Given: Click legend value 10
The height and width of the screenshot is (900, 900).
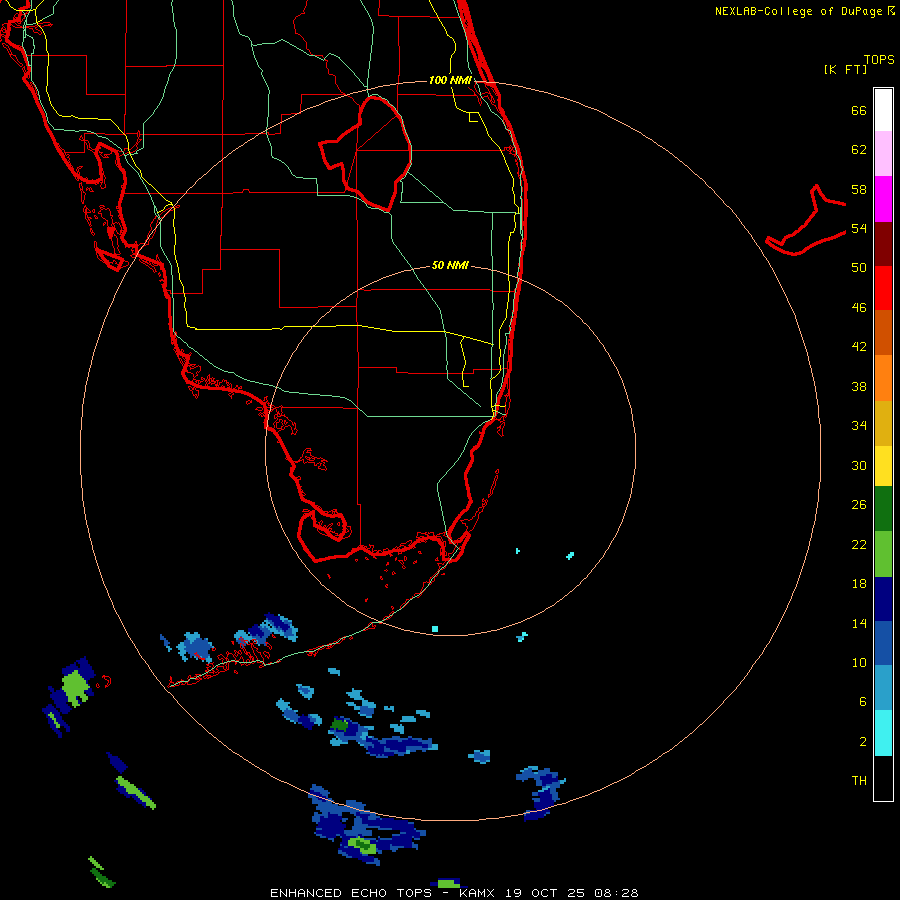Looking at the screenshot, I should coord(859,663).
